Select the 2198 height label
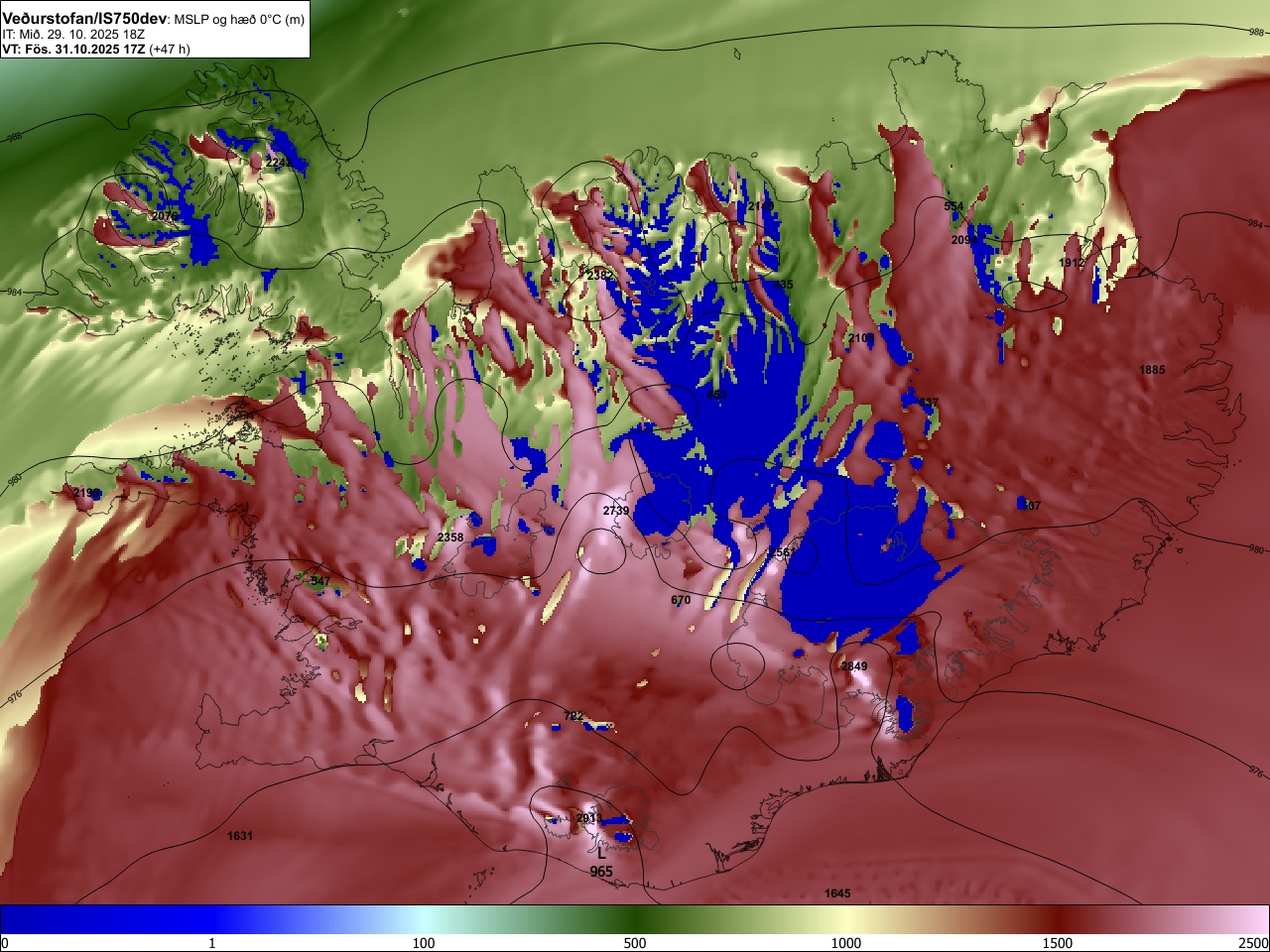Image resolution: width=1270 pixels, height=952 pixels. point(86,493)
